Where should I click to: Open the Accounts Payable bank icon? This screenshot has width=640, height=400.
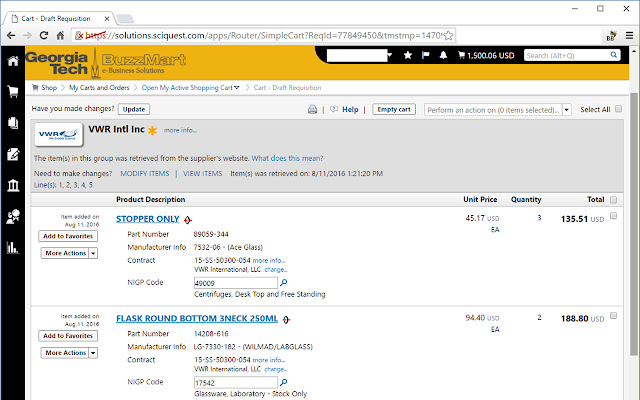pyautogui.click(x=13, y=185)
